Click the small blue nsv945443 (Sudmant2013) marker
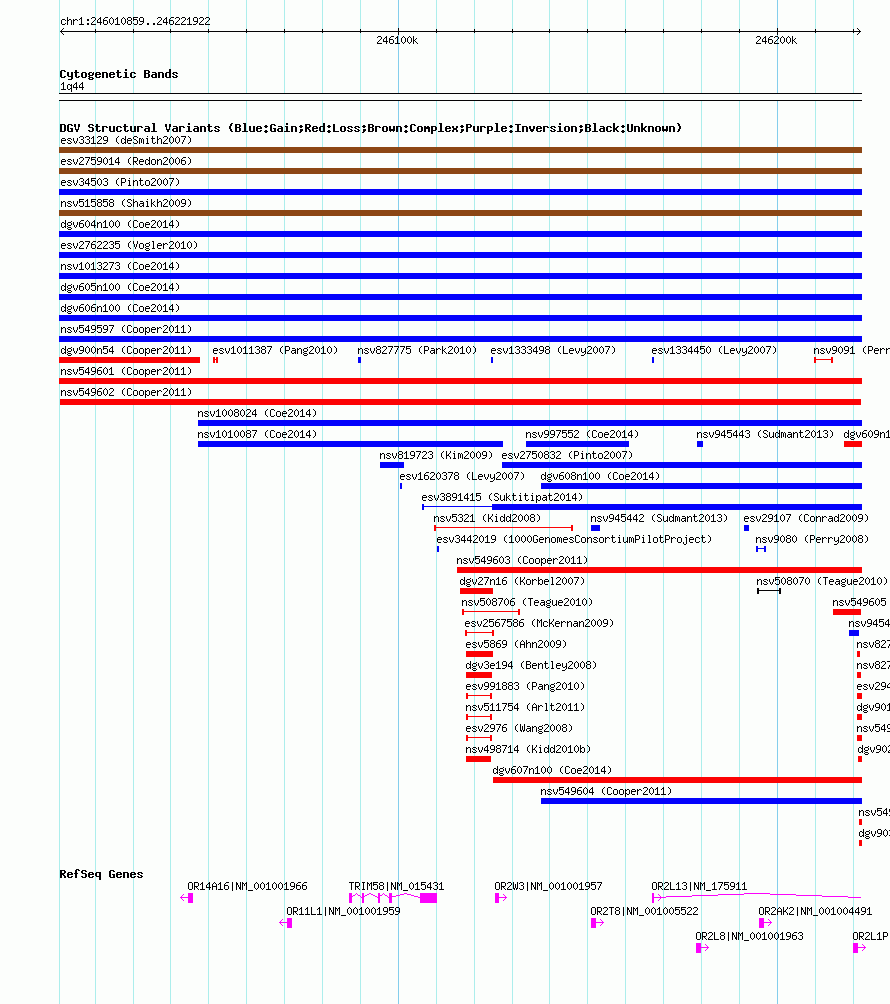The height and width of the screenshot is (1004, 890). [700, 444]
